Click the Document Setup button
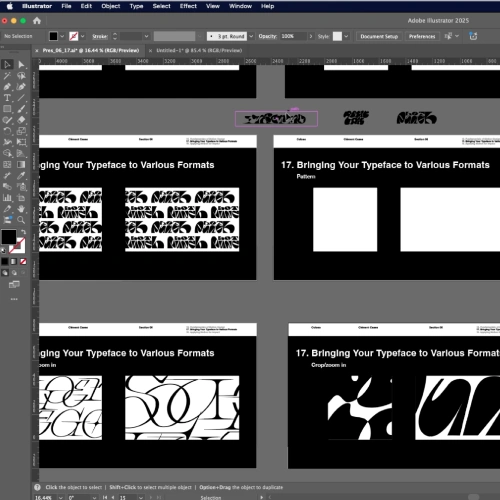The image size is (500, 500). (x=379, y=36)
